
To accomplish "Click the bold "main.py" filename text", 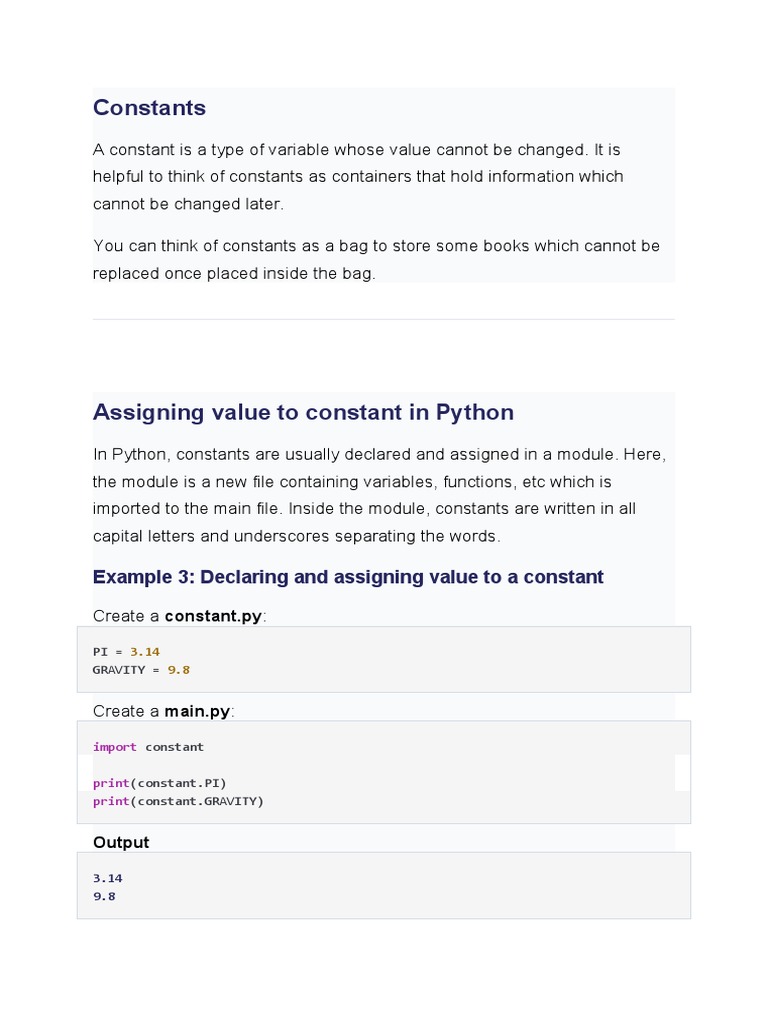I will (x=197, y=711).
